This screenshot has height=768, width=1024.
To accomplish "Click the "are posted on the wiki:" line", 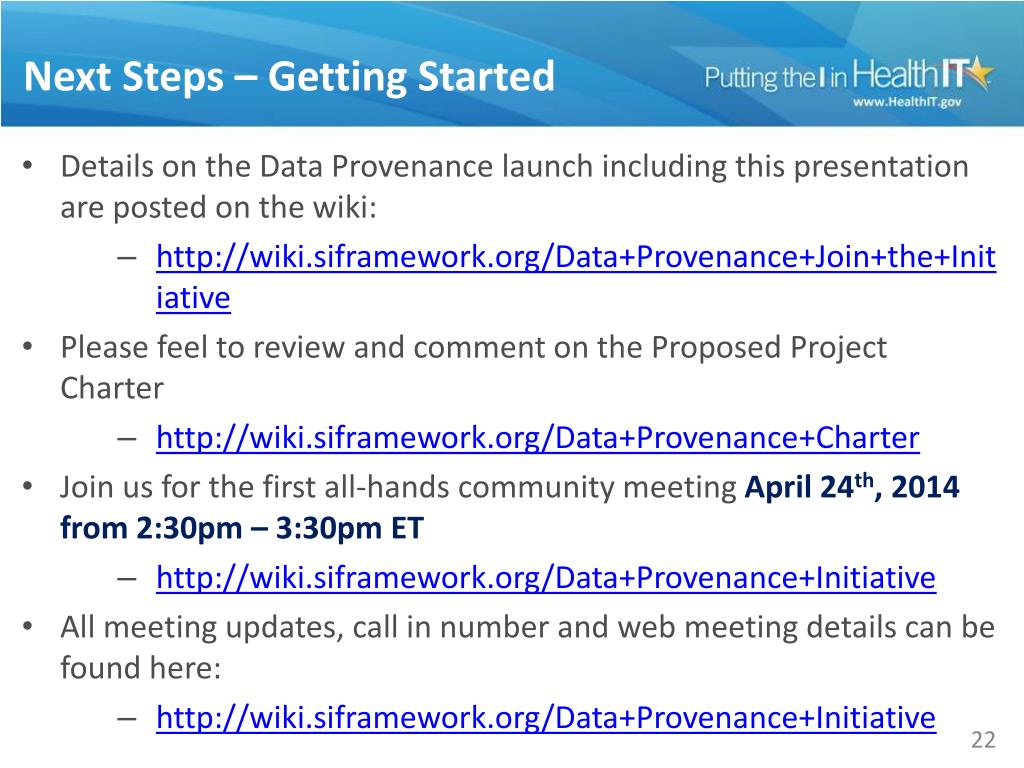I will [219, 208].
